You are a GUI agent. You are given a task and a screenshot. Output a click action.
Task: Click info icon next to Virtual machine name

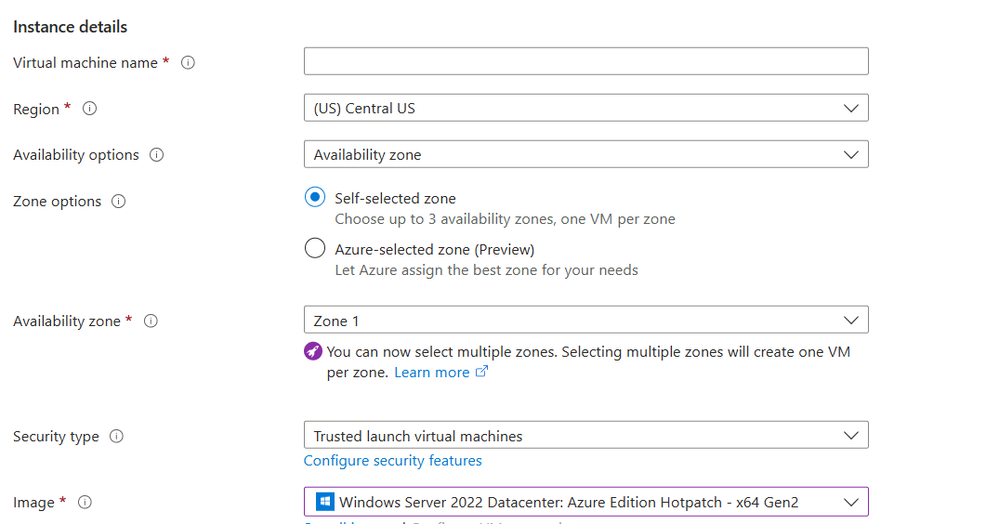(188, 63)
